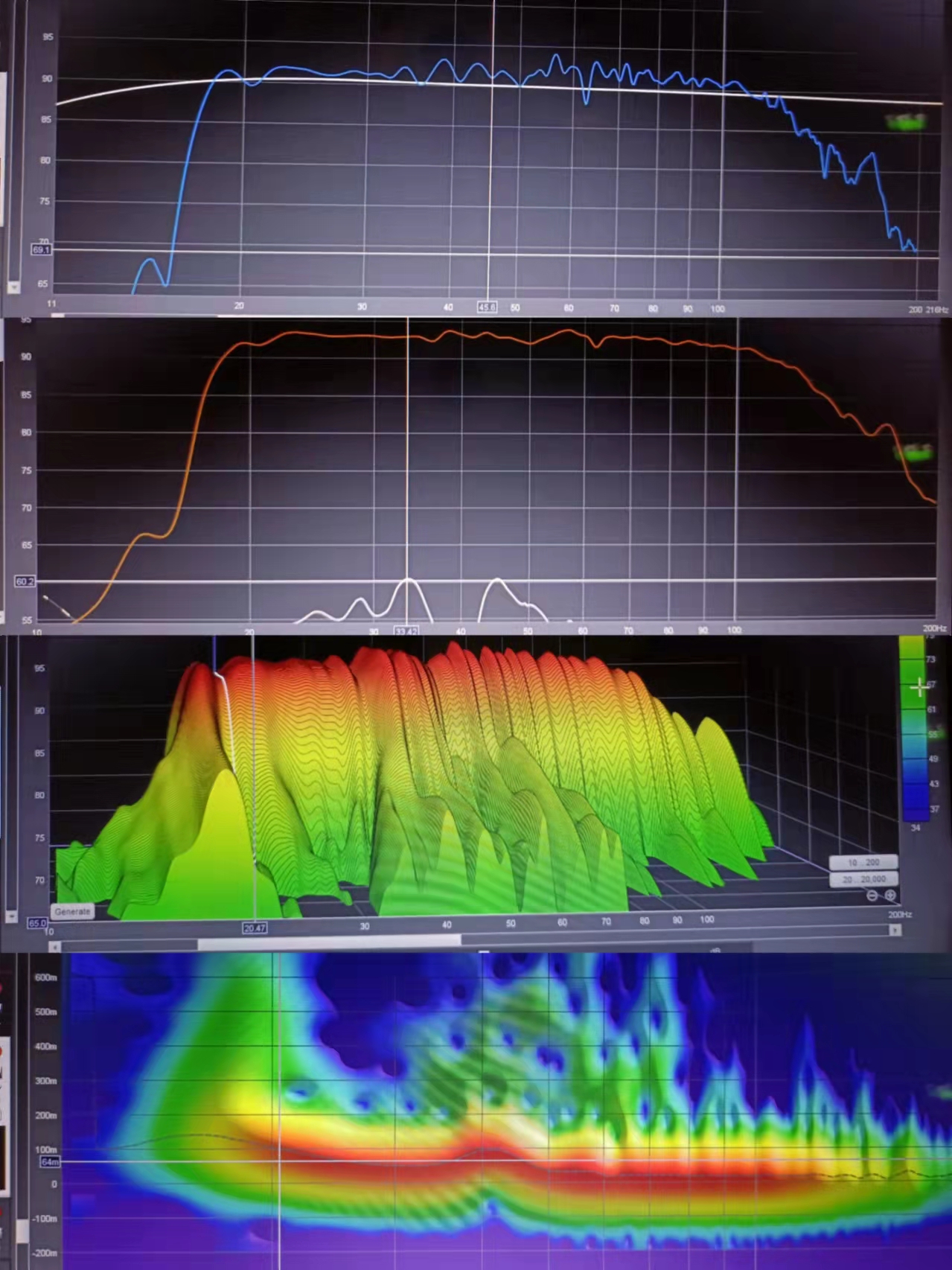Click the zoom out minus icon
The width and height of the screenshot is (952, 1270).
click(872, 896)
